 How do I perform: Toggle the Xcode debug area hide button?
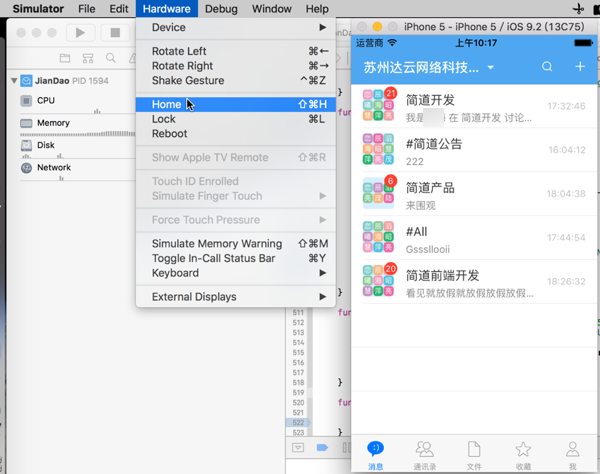[298, 448]
